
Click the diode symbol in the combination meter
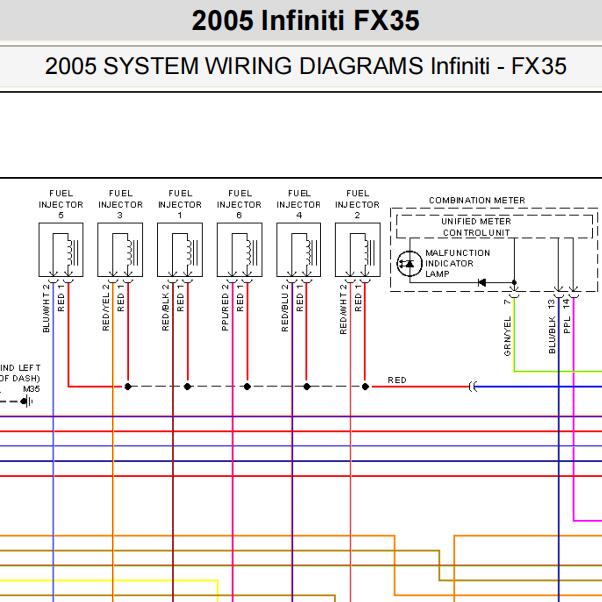[x=482, y=283]
